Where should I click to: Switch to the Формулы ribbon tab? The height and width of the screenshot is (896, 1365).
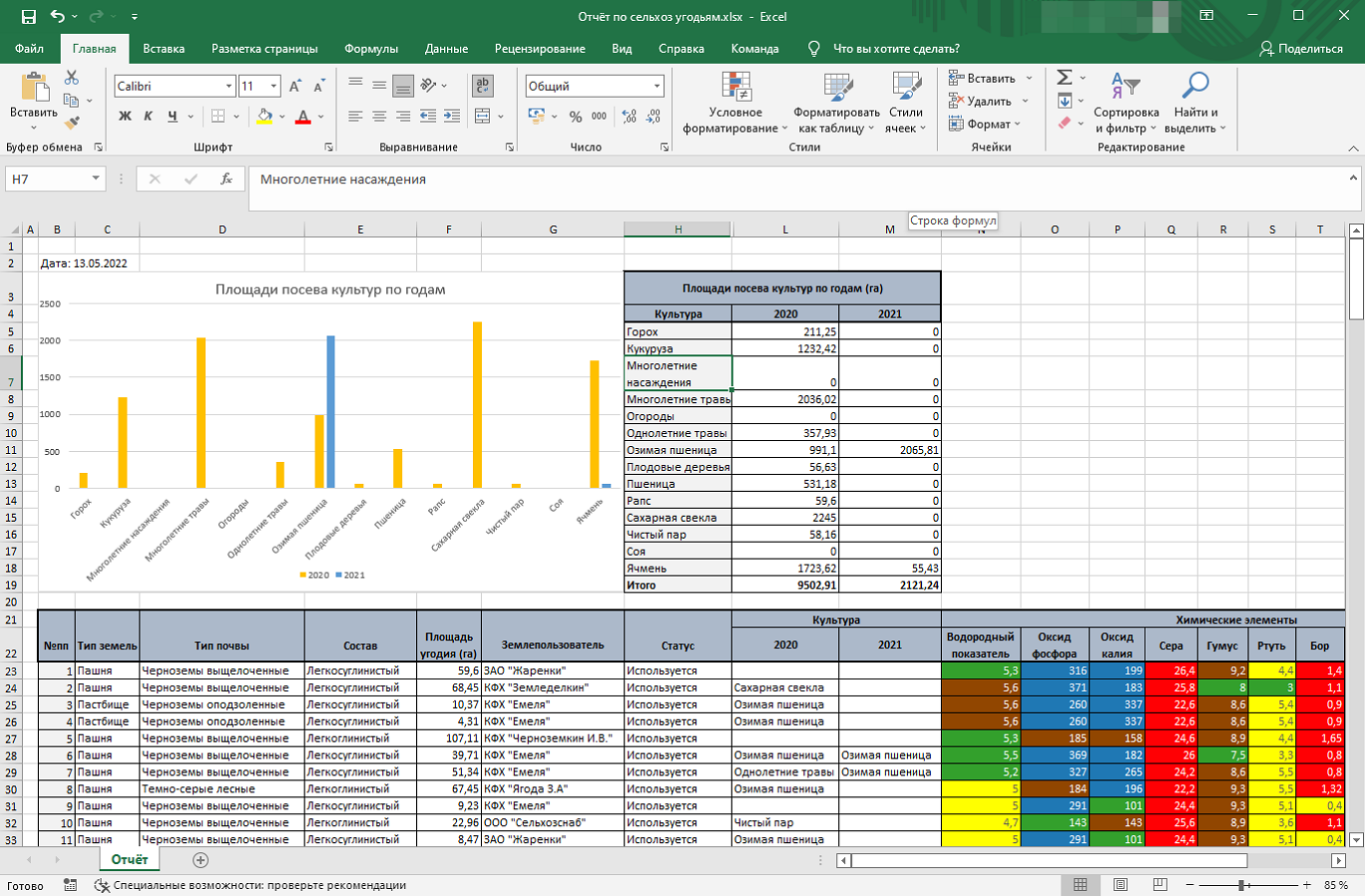click(371, 48)
